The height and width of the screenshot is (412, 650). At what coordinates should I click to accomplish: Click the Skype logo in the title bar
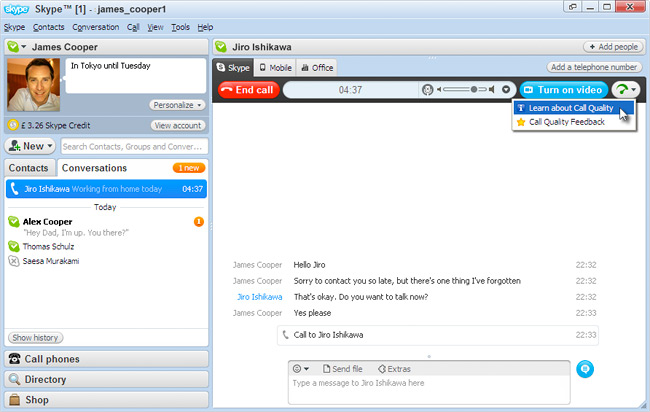pos(16,9)
